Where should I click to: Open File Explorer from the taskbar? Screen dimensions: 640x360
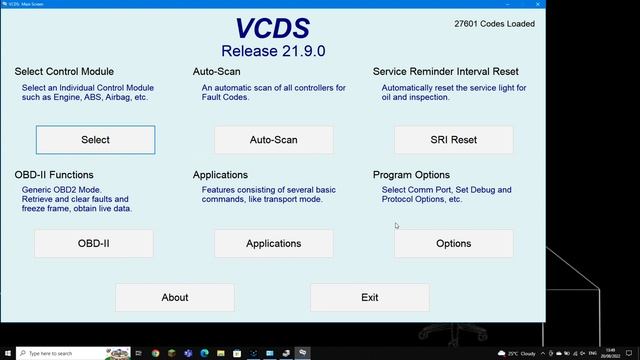tap(221, 353)
